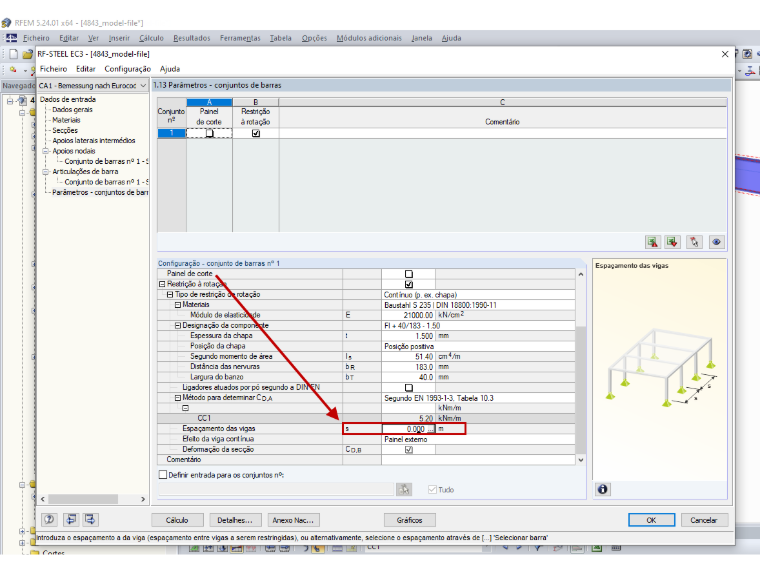Open the Configuração menu
The width and height of the screenshot is (760, 570).
pyautogui.click(x=127, y=69)
